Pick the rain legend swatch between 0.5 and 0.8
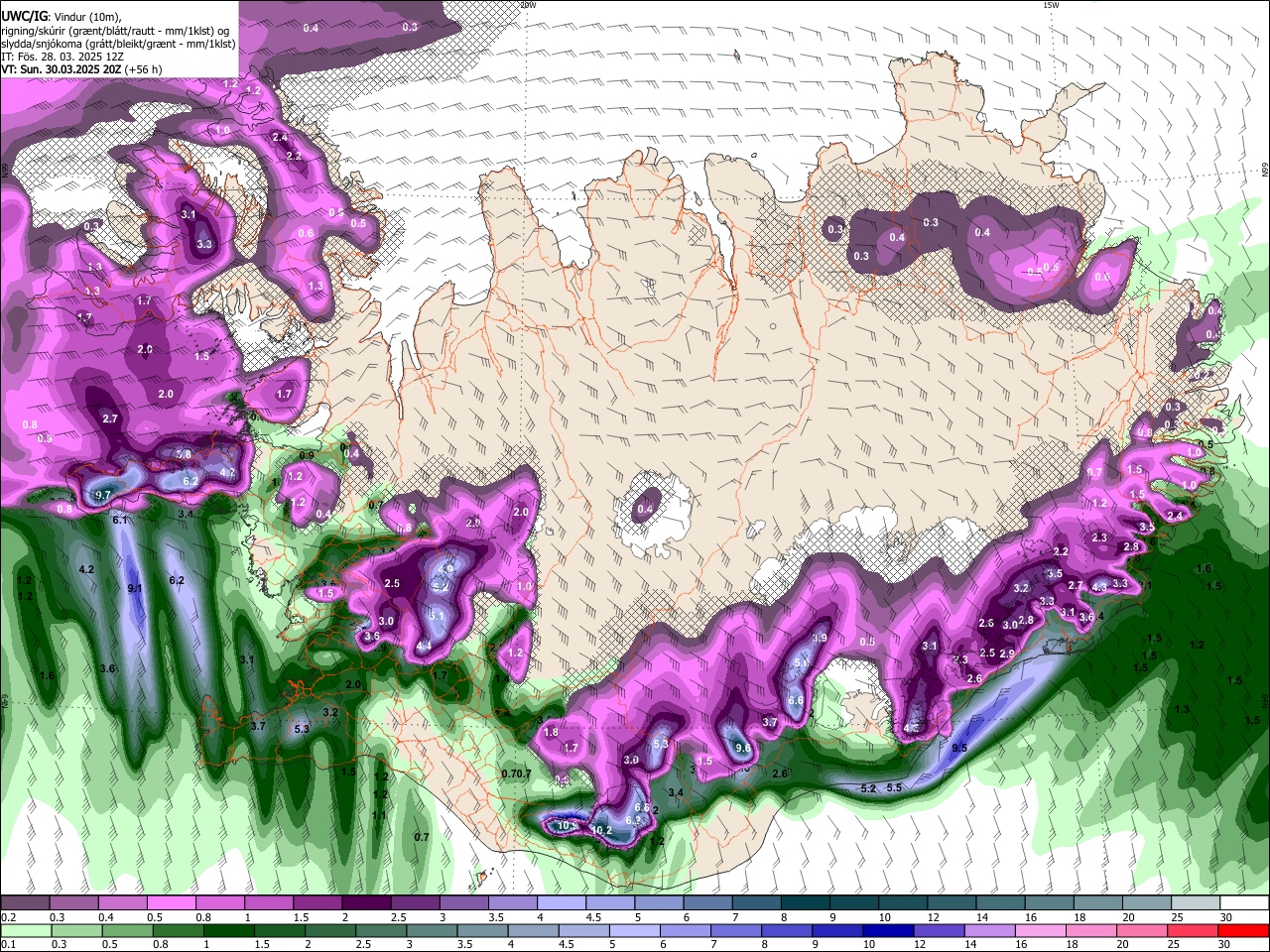The width and height of the screenshot is (1270, 952). (x=128, y=931)
